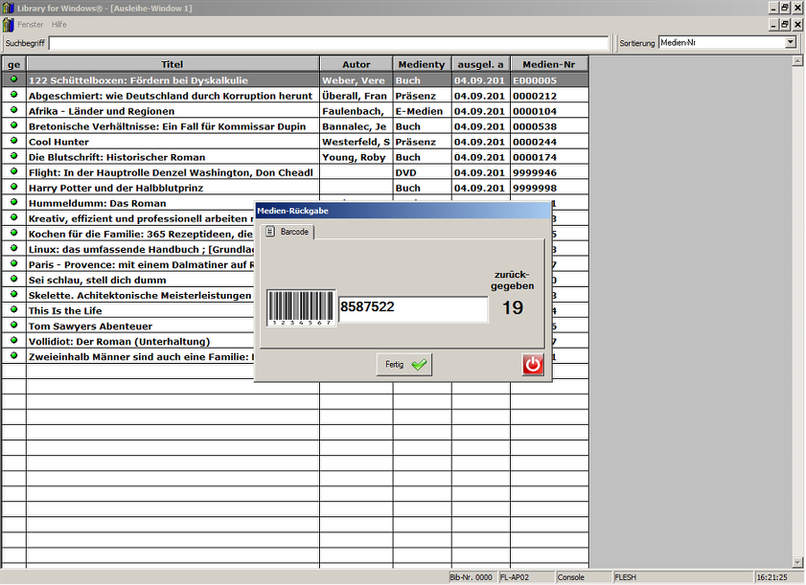Open the Hilfe menu
Viewport: 806px width, 585px height.
(x=59, y=24)
